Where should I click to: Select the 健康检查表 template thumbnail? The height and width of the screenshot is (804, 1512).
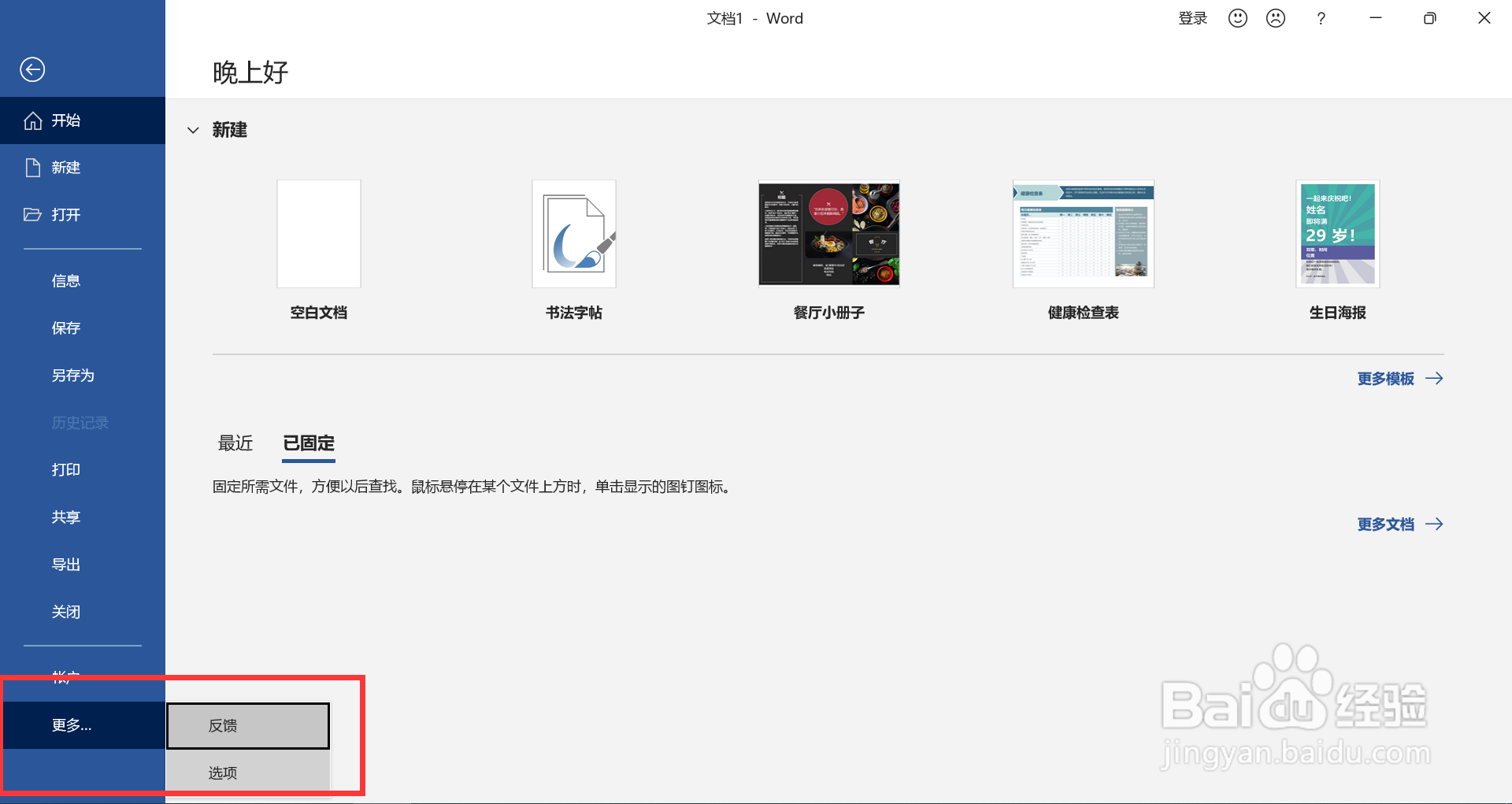coord(1084,234)
